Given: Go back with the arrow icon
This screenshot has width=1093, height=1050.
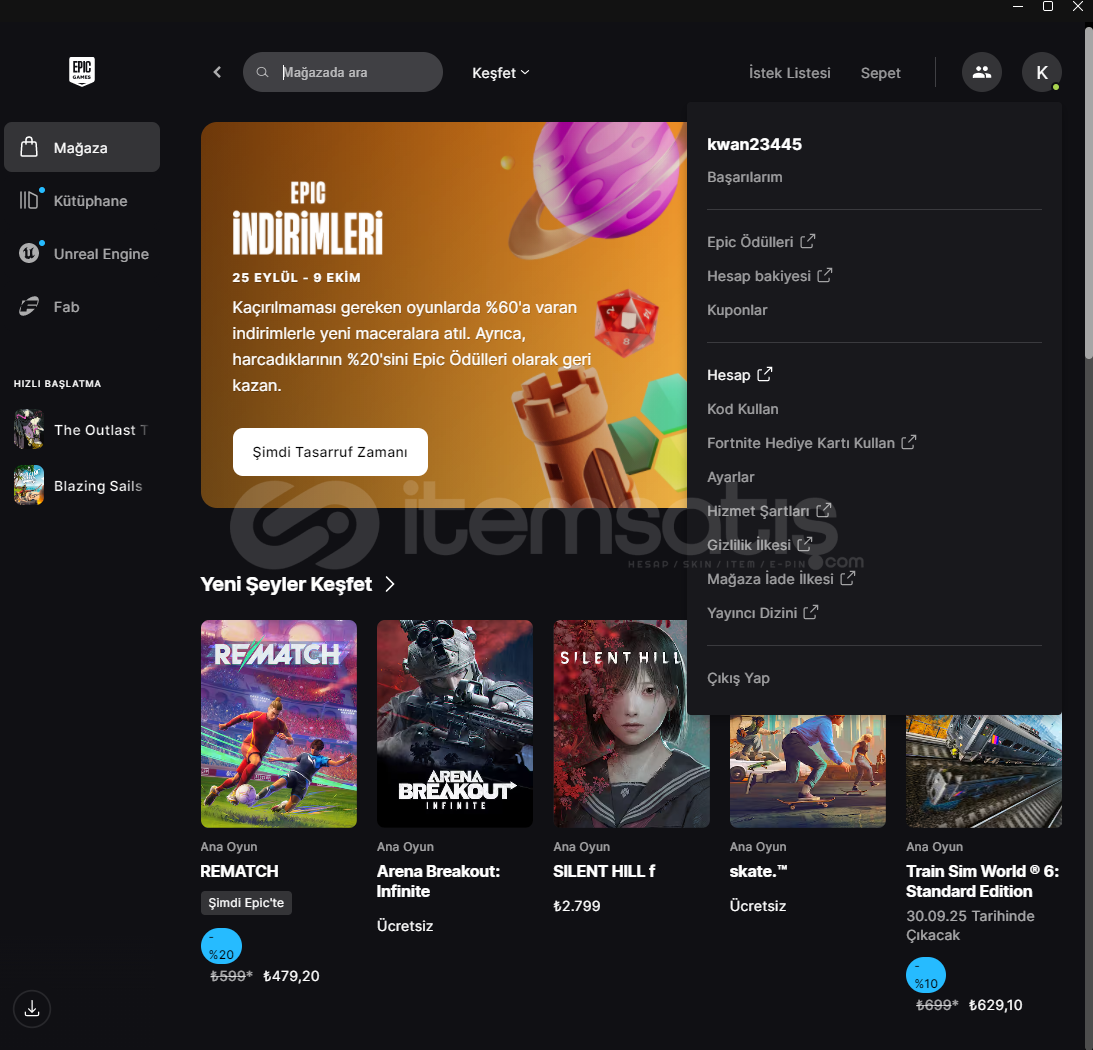Looking at the screenshot, I should click(217, 72).
